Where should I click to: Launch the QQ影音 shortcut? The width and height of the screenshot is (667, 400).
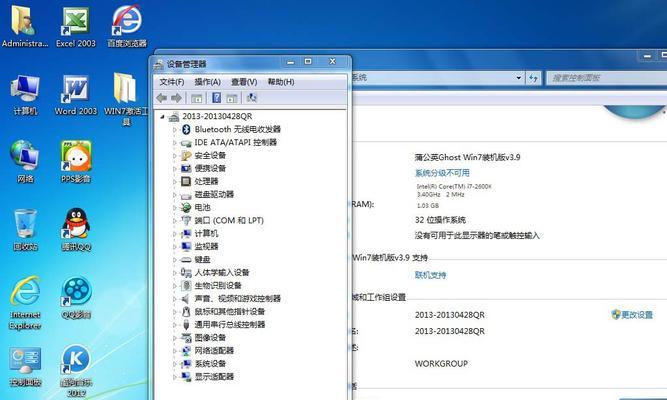coord(76,298)
